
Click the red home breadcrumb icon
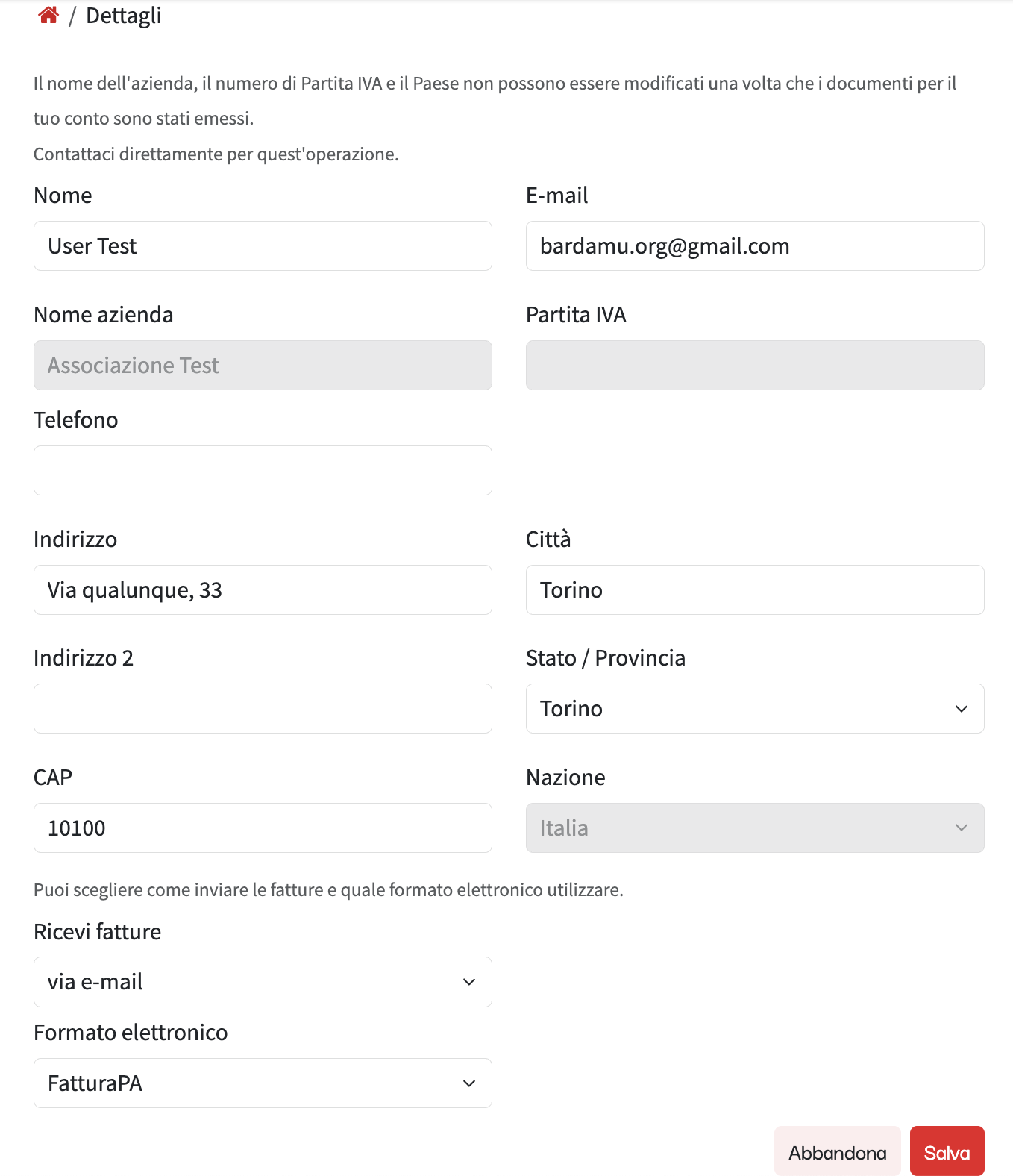click(x=48, y=16)
